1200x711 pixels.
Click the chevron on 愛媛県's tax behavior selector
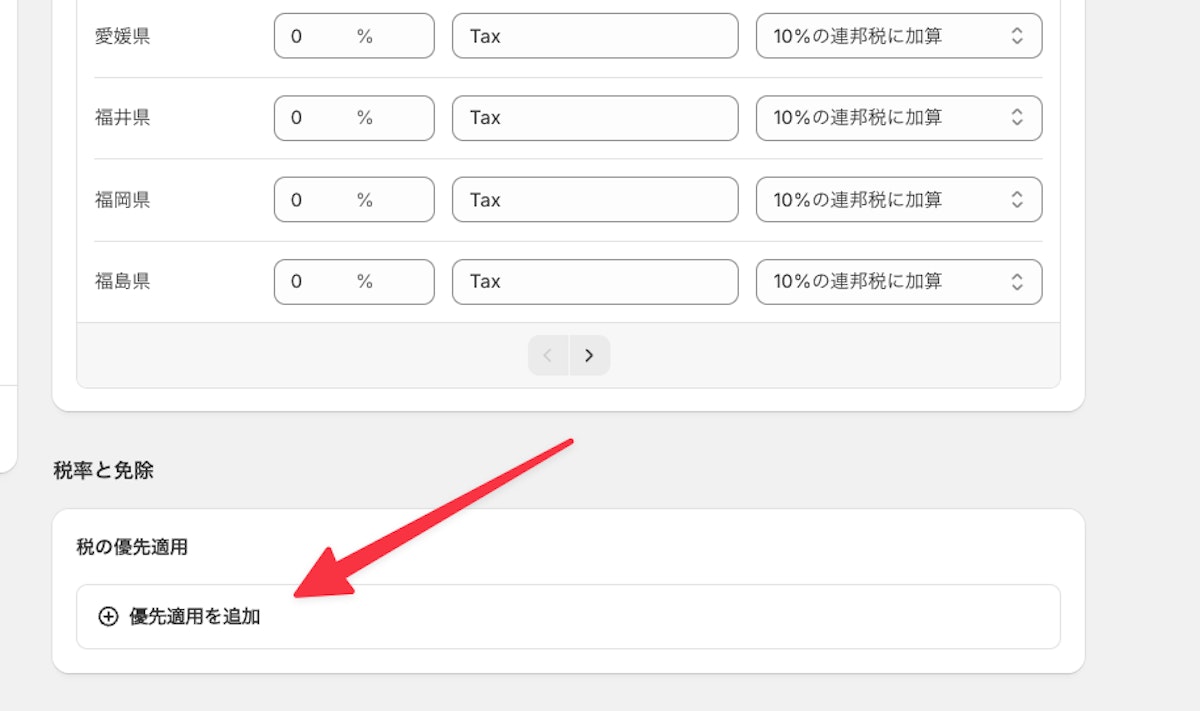click(x=1018, y=35)
